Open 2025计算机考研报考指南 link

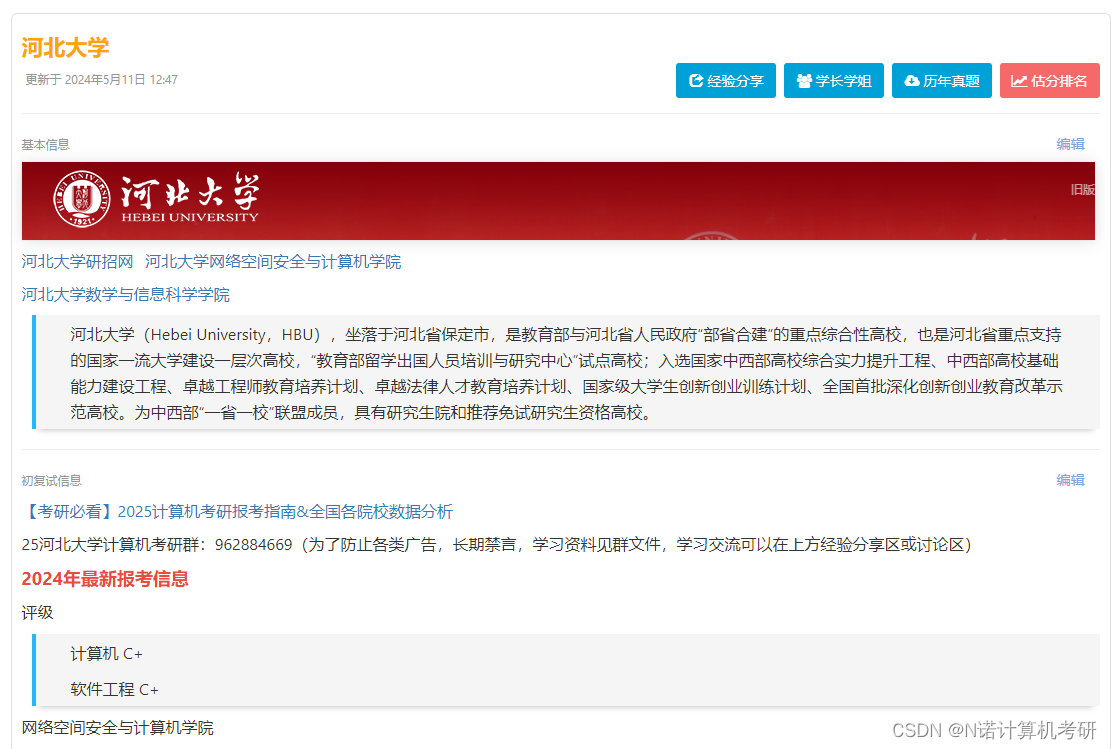(x=237, y=511)
